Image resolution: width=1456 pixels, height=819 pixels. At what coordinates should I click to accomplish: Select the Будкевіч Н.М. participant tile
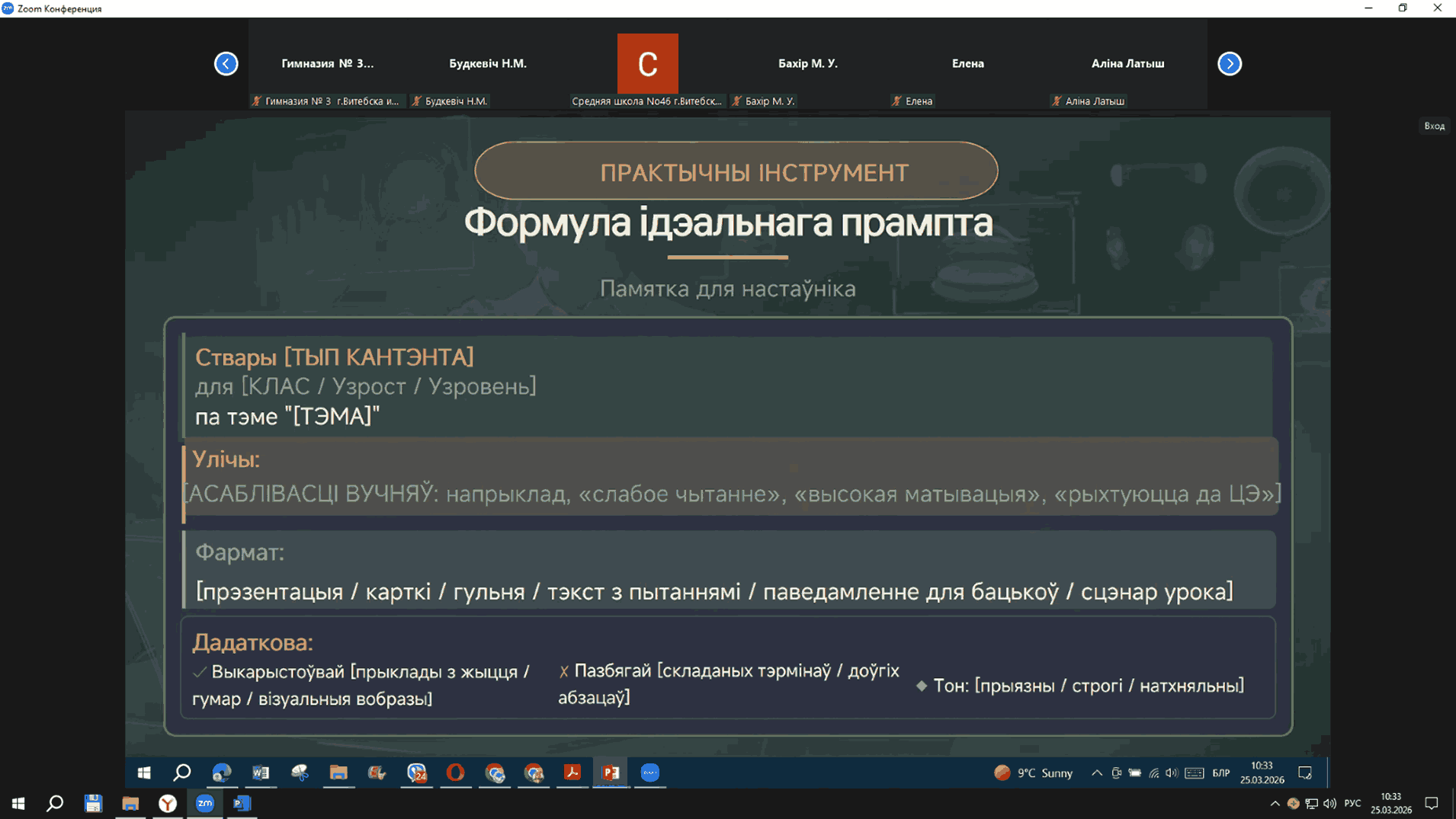tap(488, 64)
